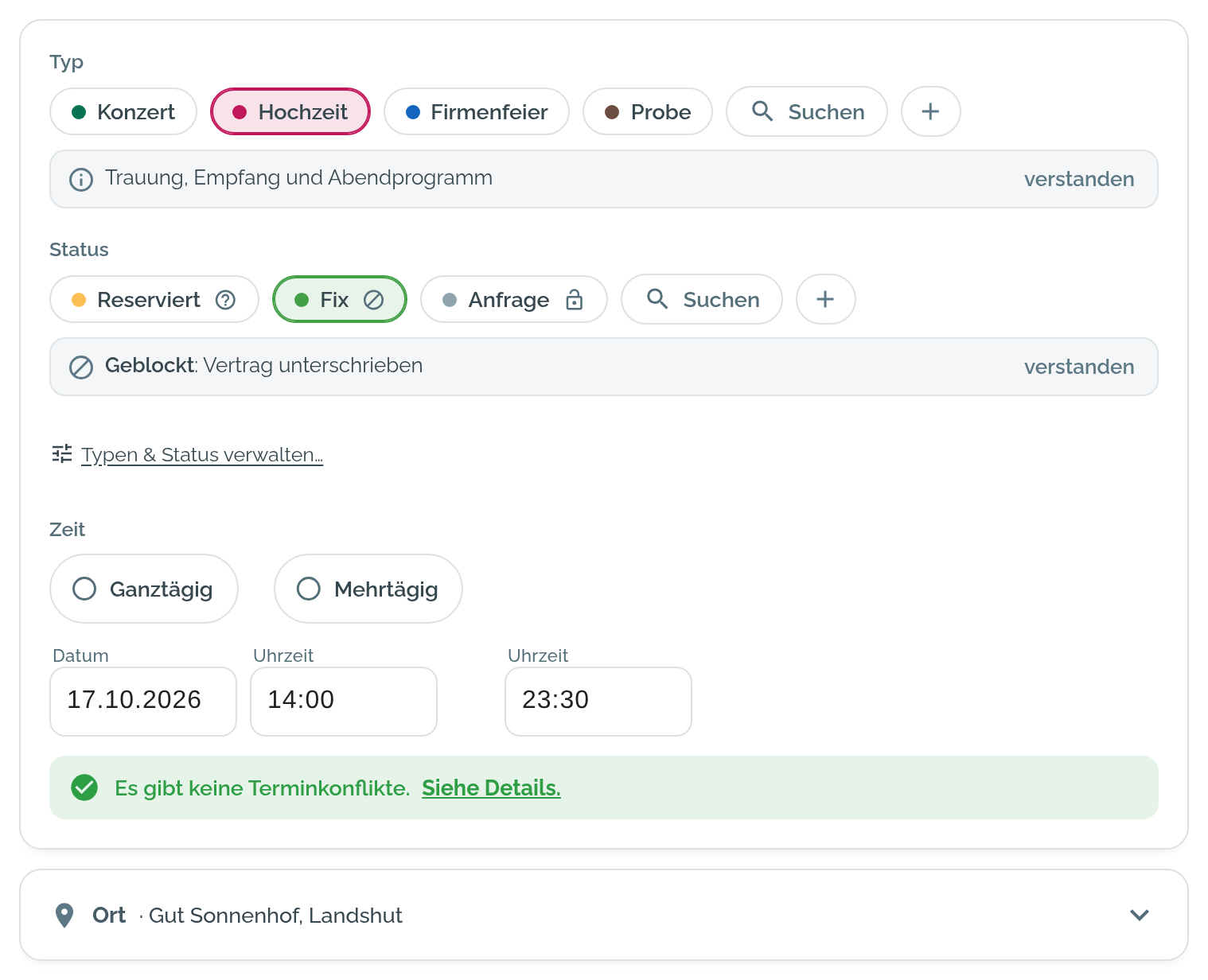
Task: Click info icon beside Trauung description
Action: tap(81, 180)
